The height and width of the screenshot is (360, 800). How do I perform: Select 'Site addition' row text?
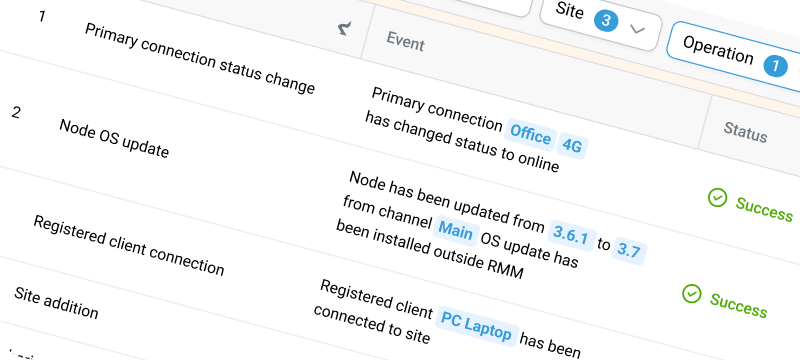[56, 302]
